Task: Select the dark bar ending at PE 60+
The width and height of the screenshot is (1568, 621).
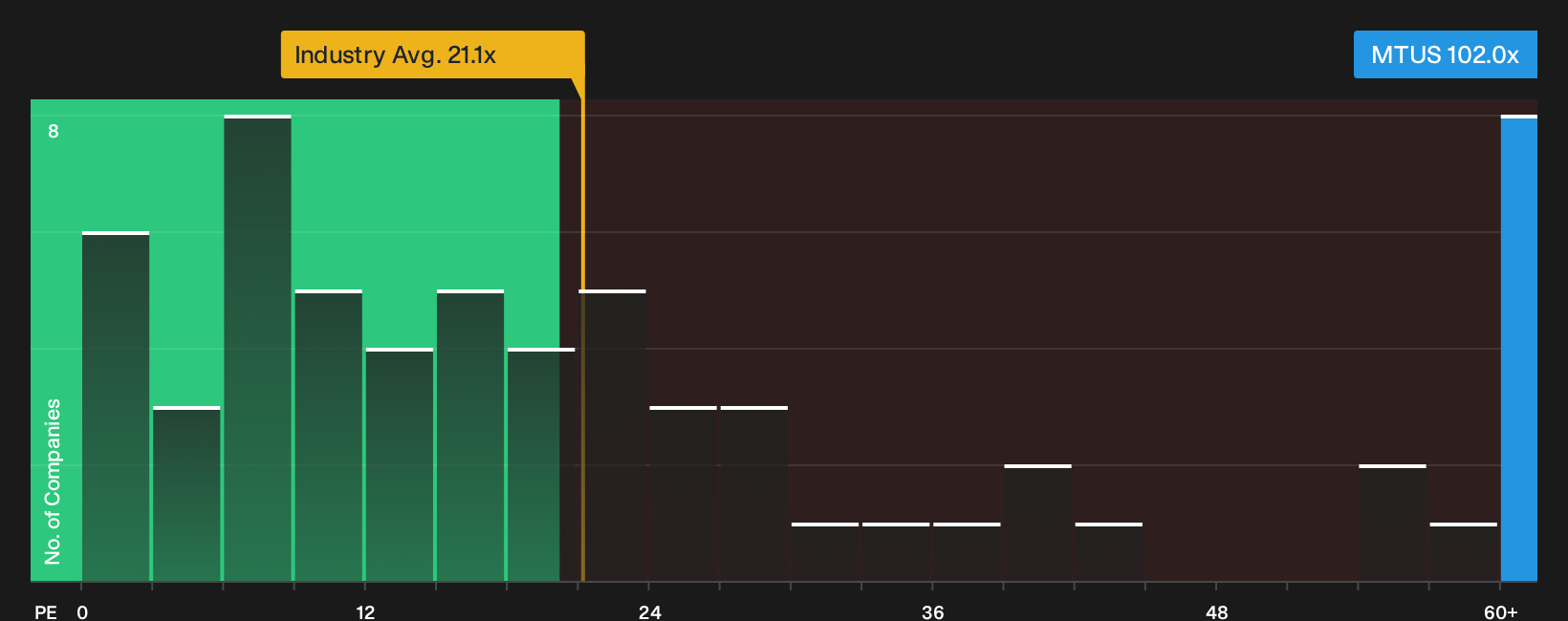Action: coord(1464,552)
